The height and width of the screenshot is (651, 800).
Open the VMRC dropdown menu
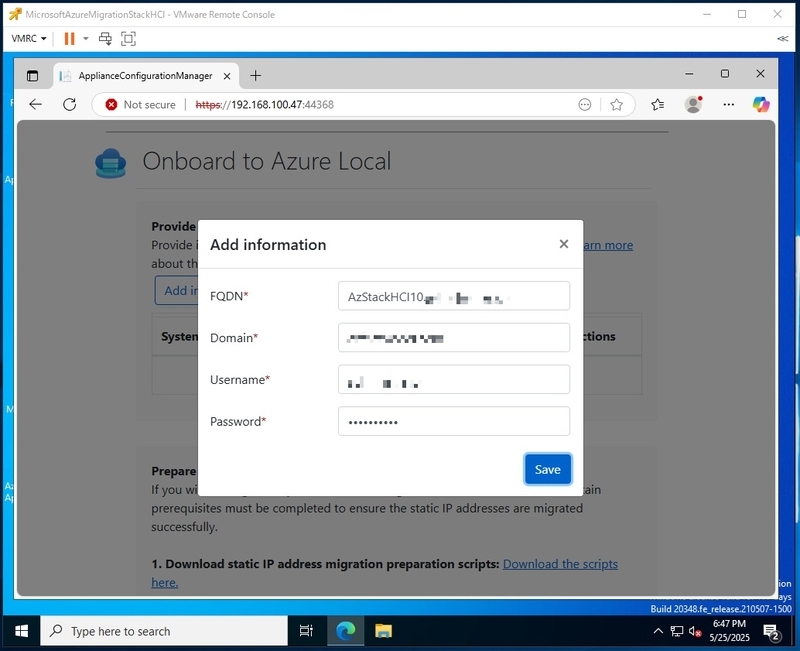tap(29, 38)
